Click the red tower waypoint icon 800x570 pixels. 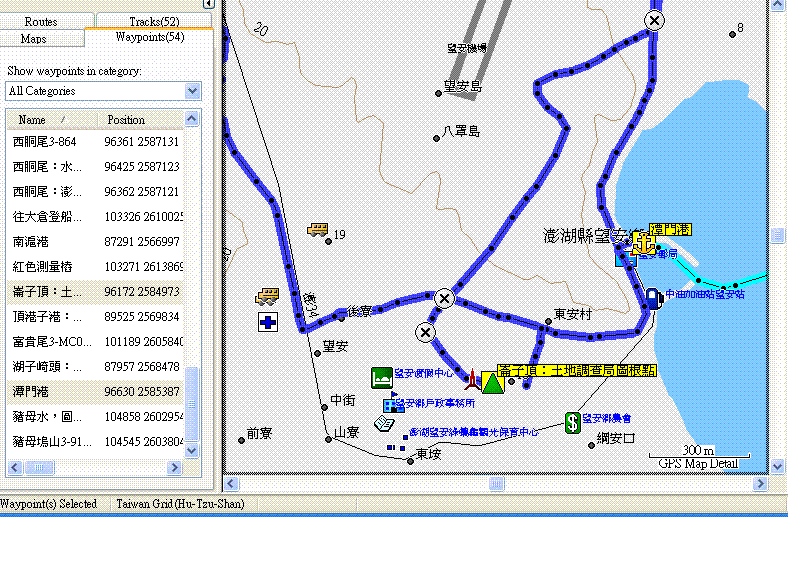(x=472, y=380)
